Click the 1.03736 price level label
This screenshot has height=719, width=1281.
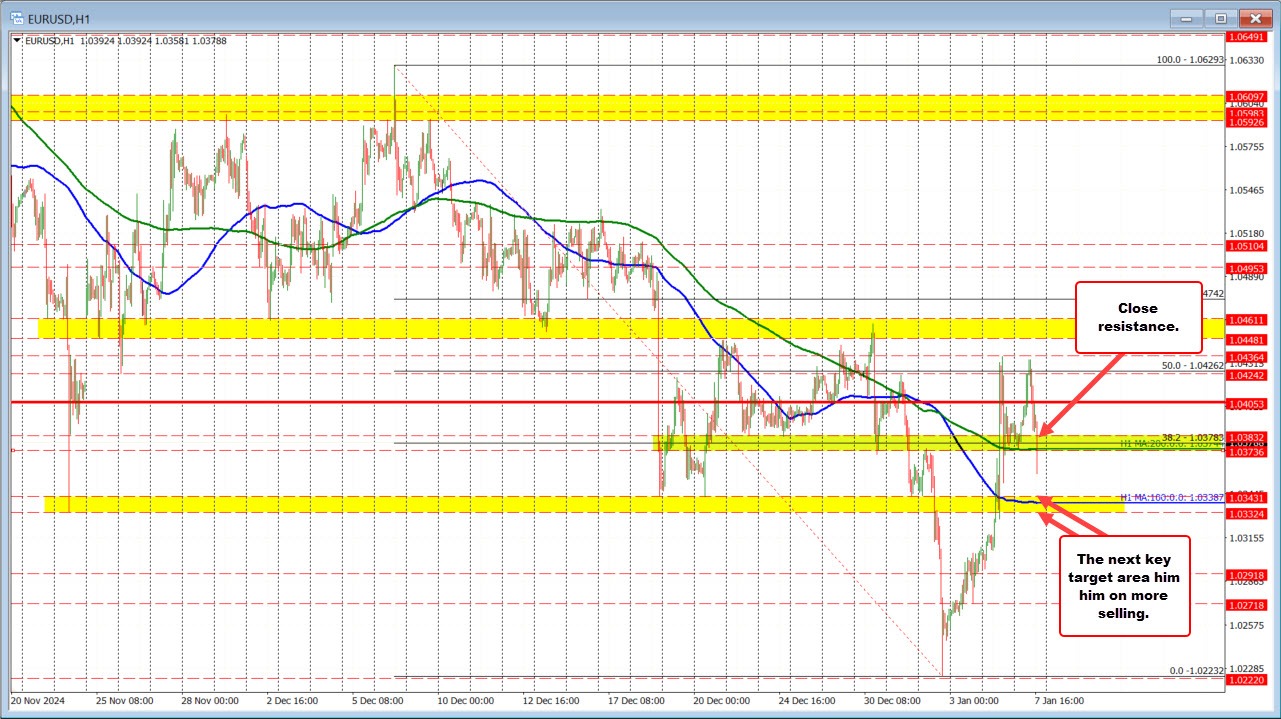[1248, 452]
